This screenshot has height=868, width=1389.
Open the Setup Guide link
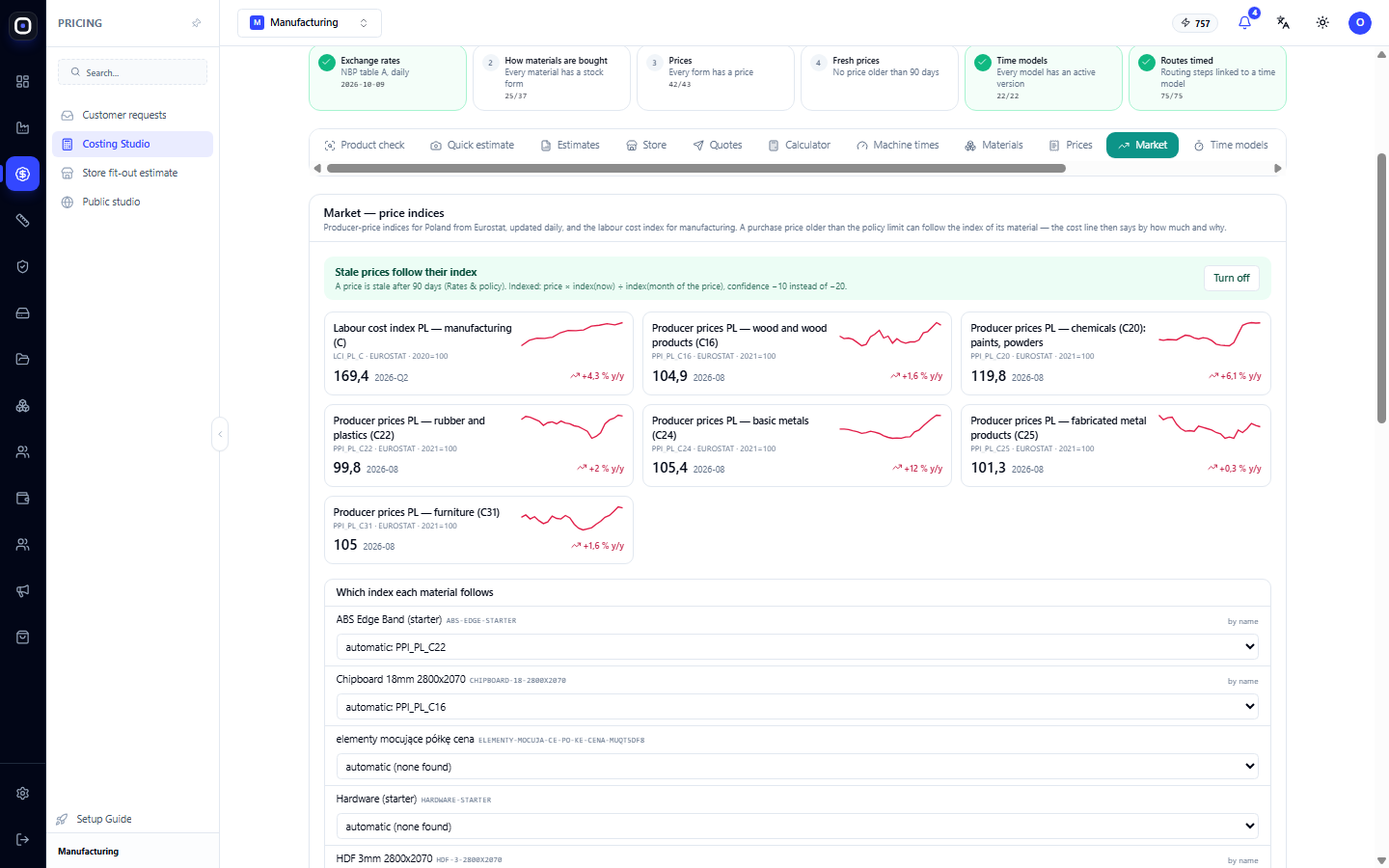click(94, 819)
